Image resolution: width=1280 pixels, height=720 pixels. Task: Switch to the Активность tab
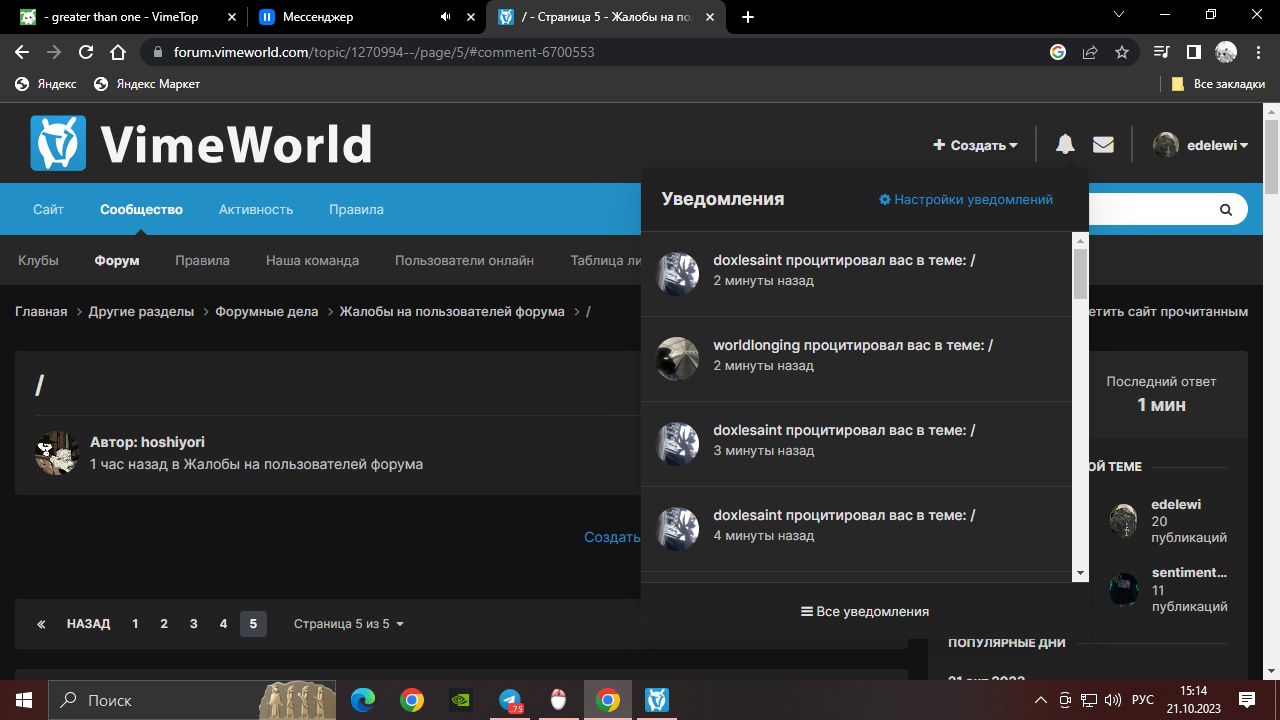256,210
